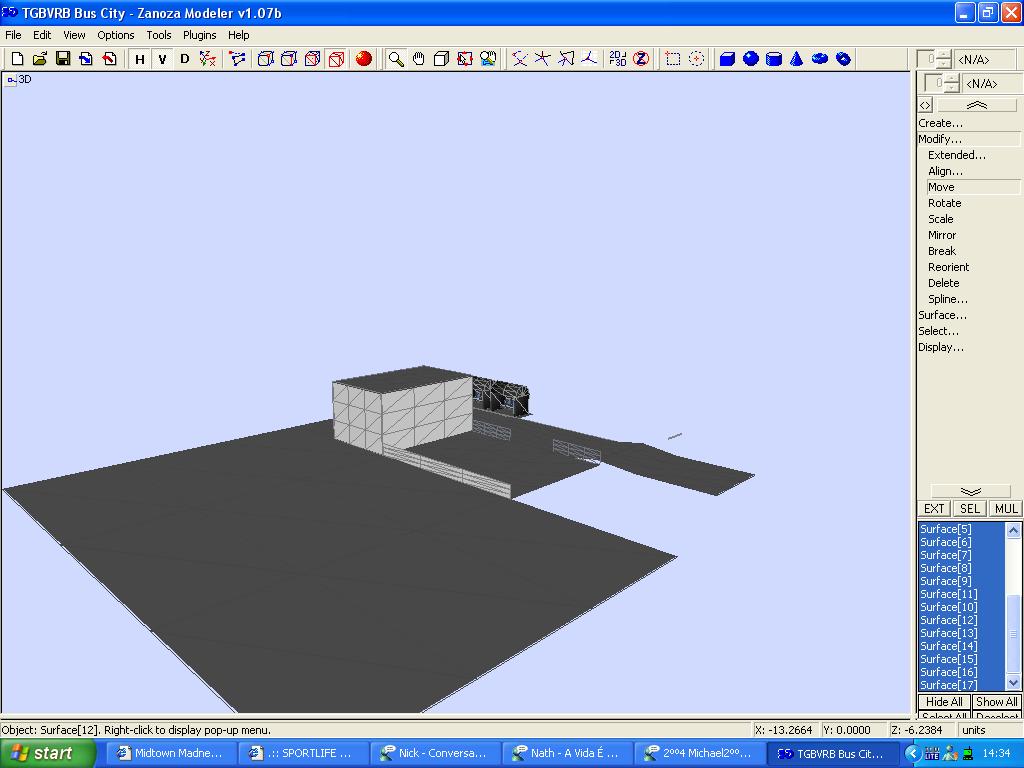This screenshot has height=768, width=1024.
Task: Create a cone primitive from the toolbar
Action: click(x=797, y=59)
